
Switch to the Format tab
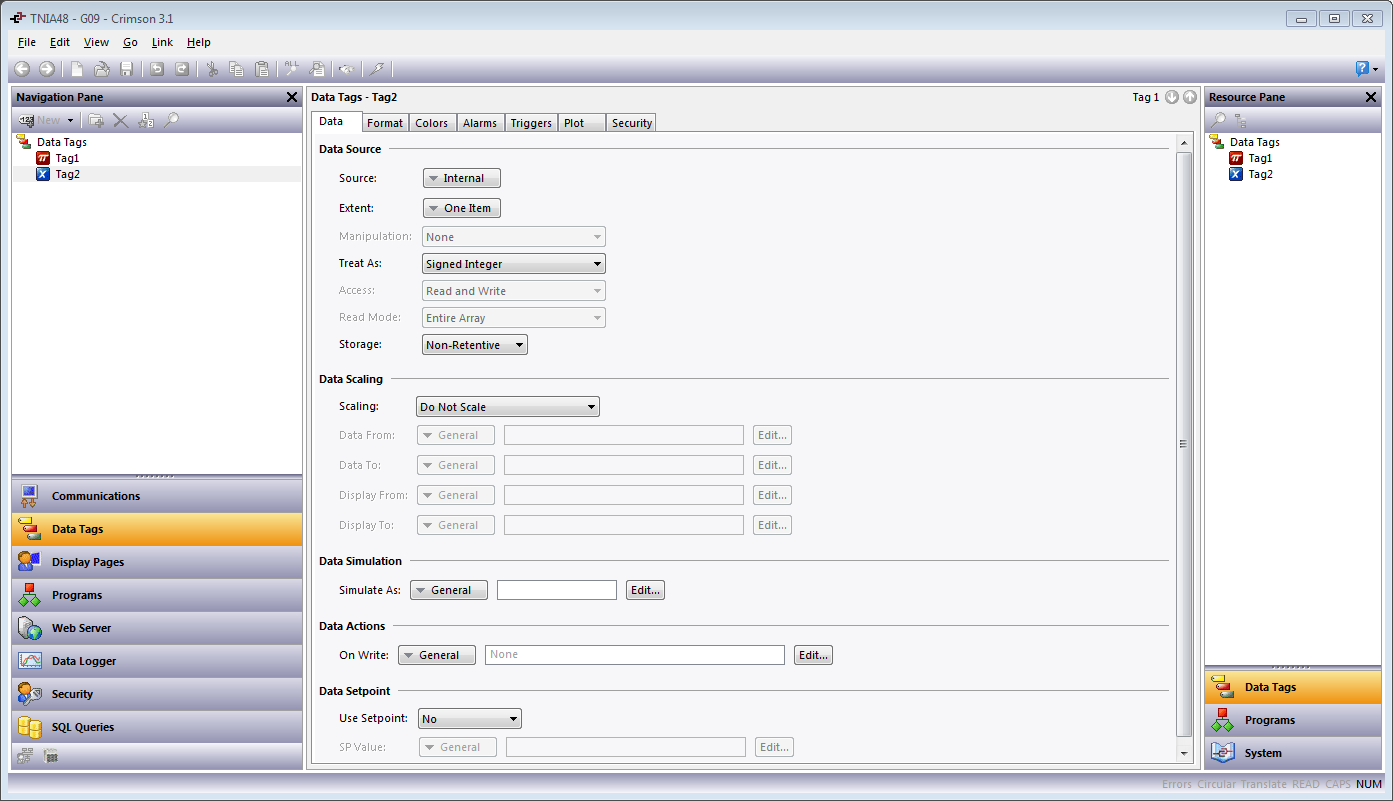coord(385,123)
